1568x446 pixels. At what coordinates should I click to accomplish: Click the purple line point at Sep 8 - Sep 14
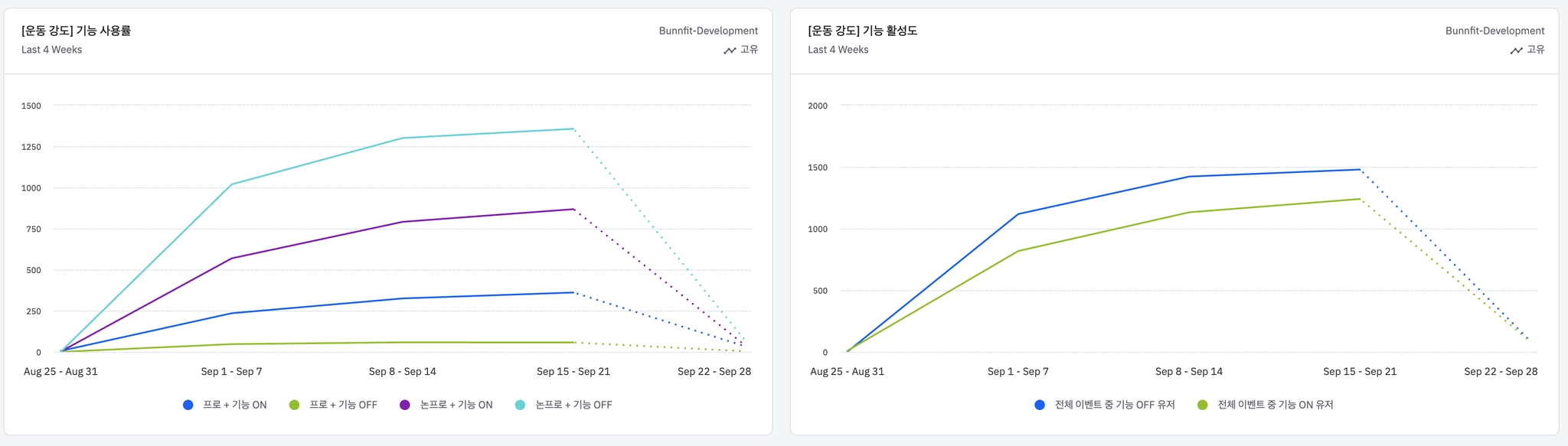click(403, 222)
